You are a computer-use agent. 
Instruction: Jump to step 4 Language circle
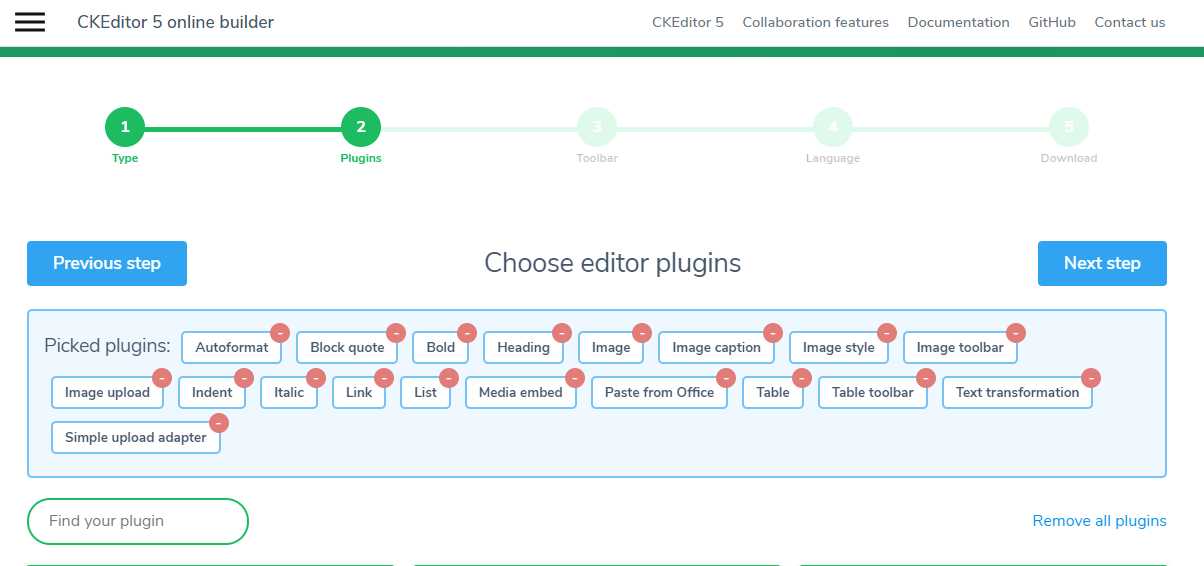pyautogui.click(x=833, y=127)
